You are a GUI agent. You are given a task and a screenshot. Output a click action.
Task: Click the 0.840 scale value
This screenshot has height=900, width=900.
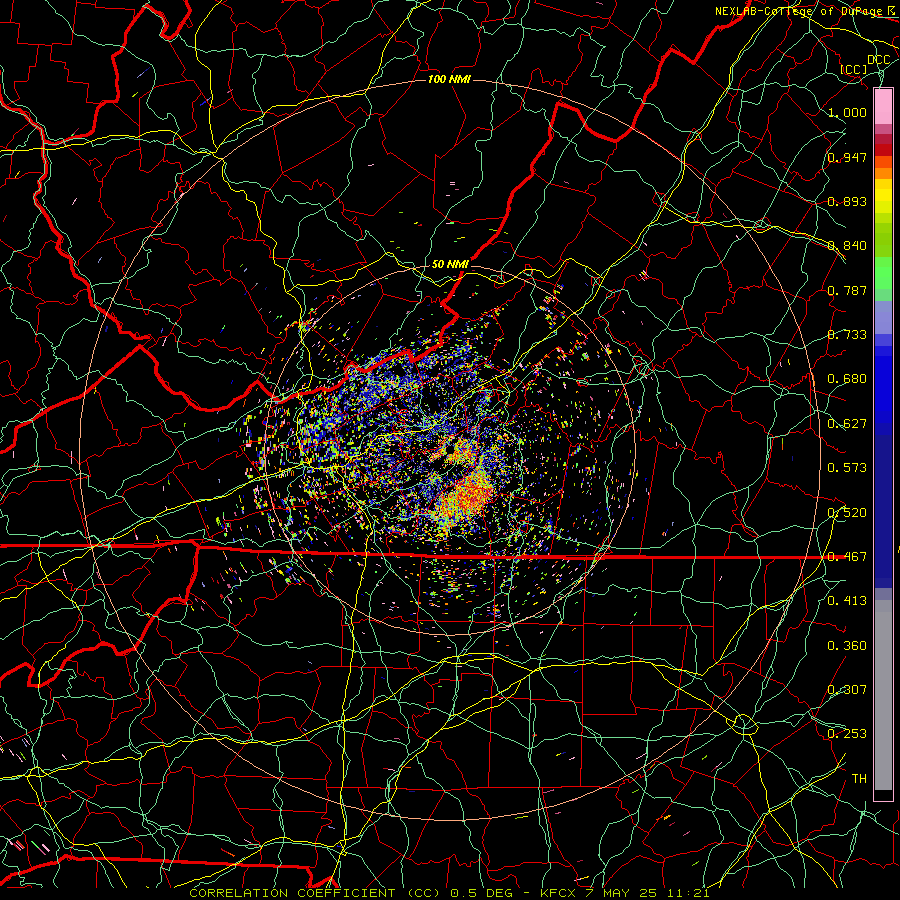point(847,246)
